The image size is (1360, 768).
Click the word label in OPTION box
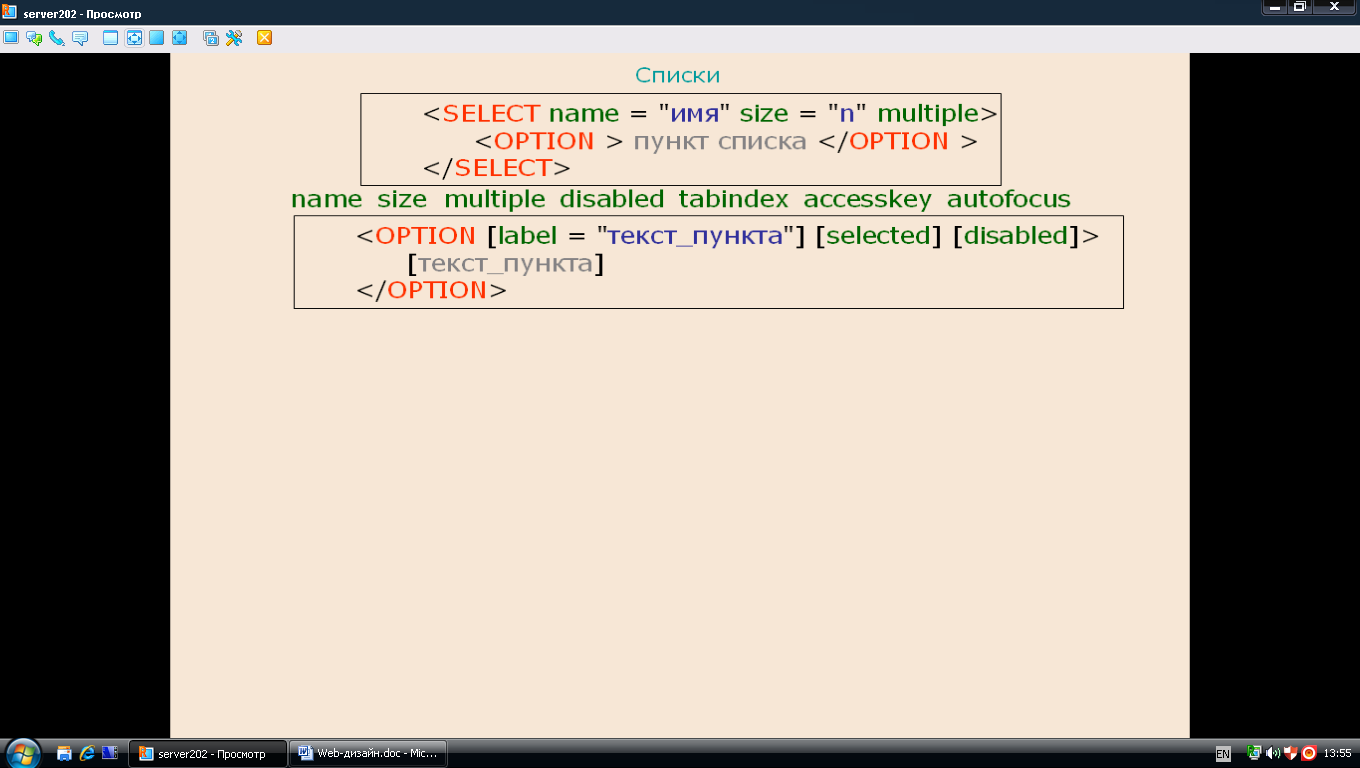click(x=529, y=235)
